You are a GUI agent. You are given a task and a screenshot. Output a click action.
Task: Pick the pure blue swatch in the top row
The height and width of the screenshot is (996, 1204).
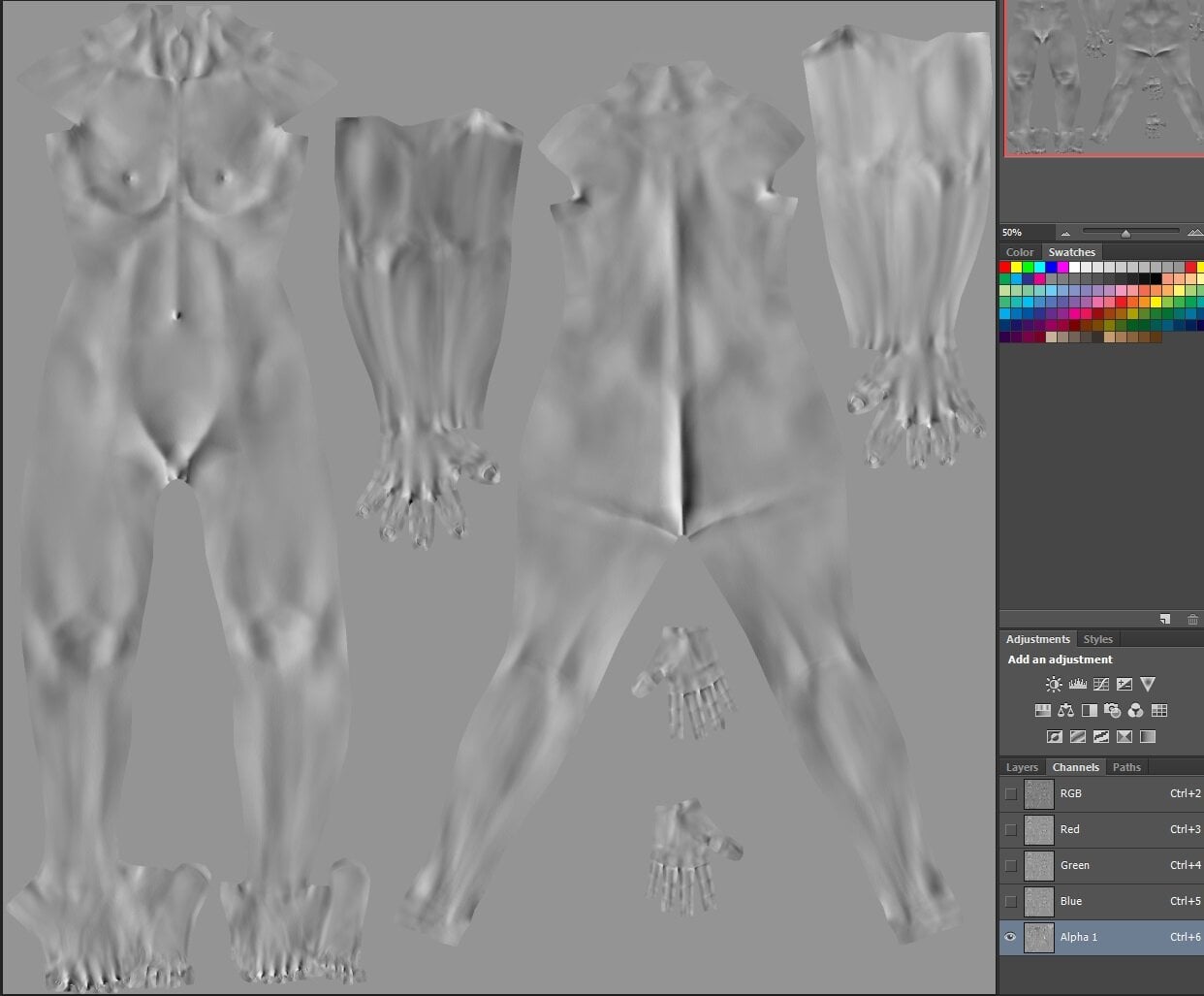1051,267
